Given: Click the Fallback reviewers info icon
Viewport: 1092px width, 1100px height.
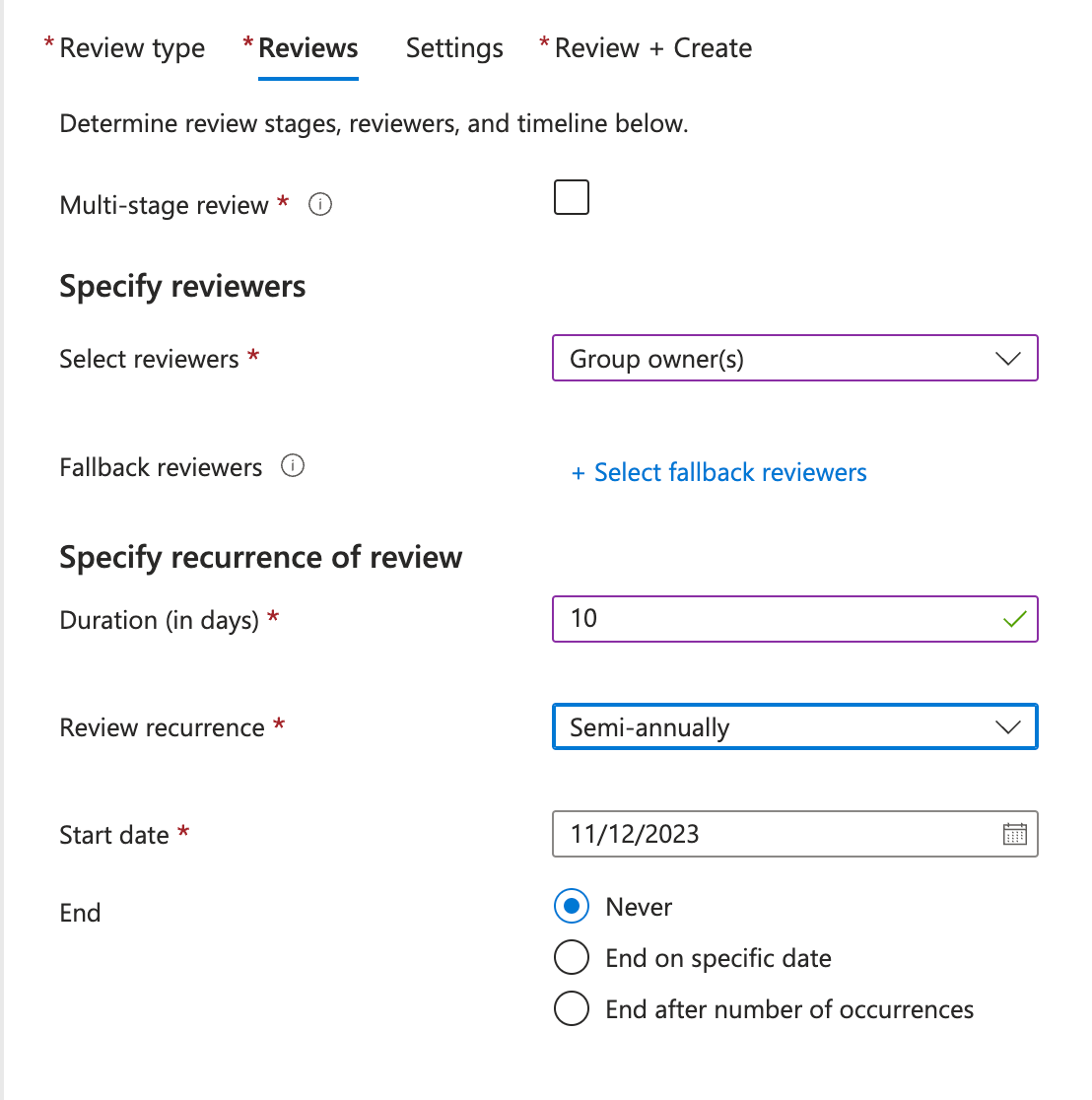Looking at the screenshot, I should tap(293, 466).
